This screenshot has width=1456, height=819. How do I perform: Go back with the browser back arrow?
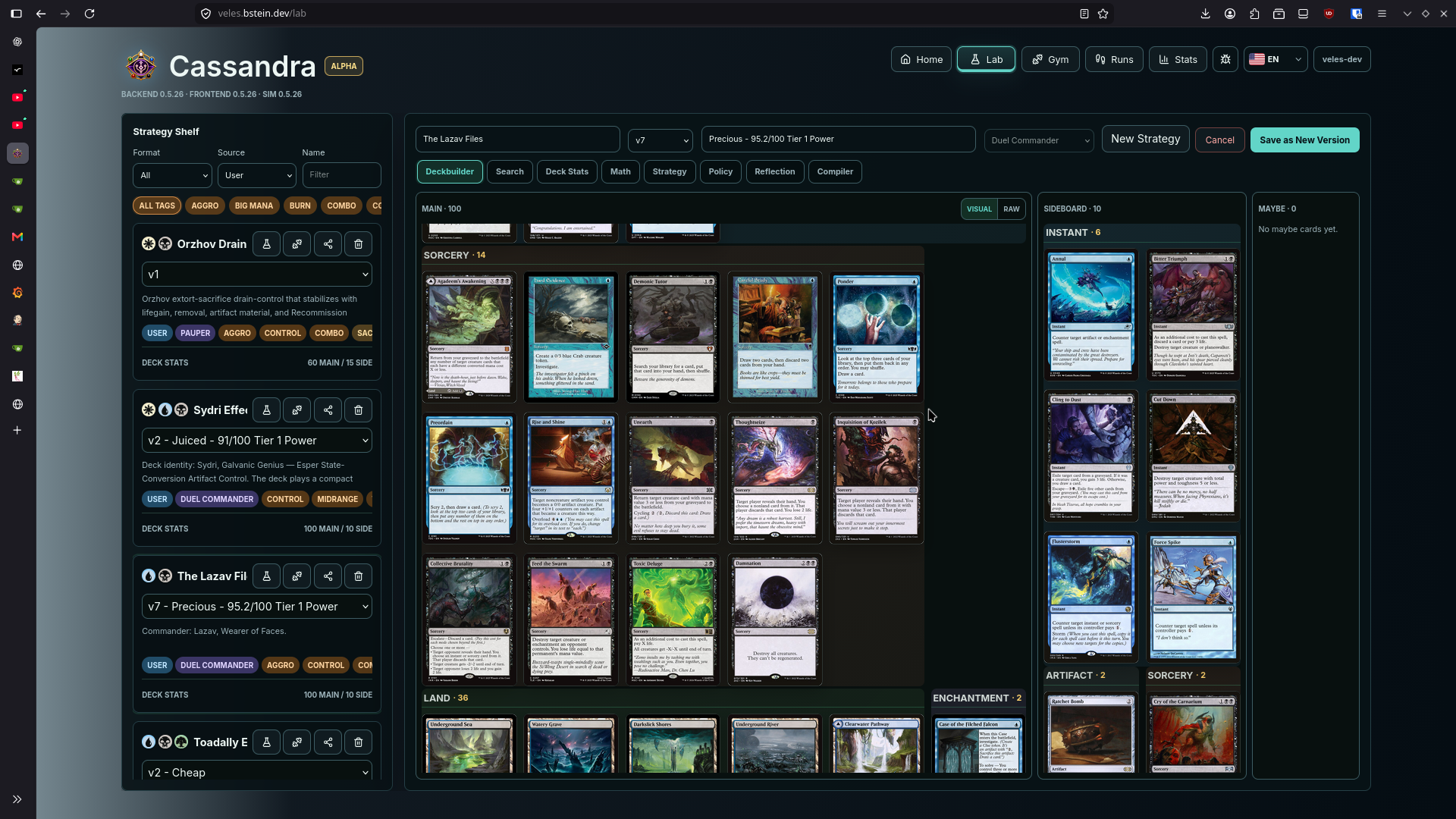pyautogui.click(x=41, y=14)
